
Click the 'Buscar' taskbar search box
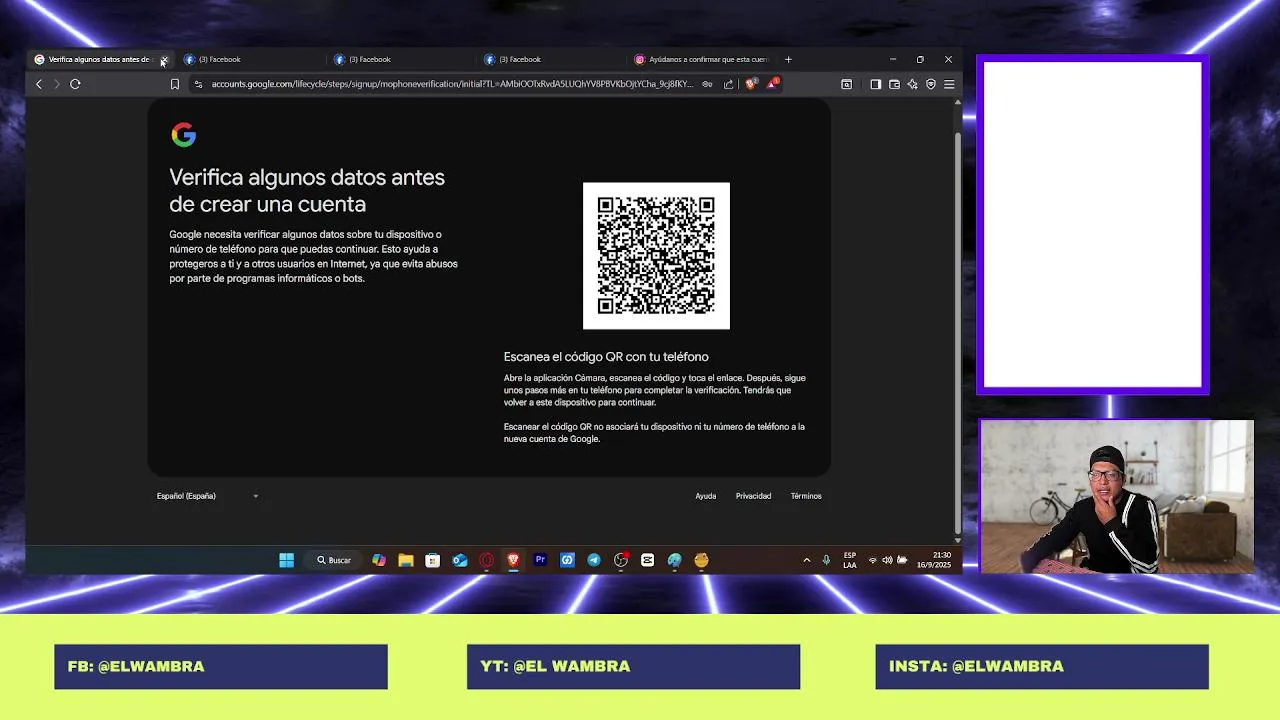point(334,560)
